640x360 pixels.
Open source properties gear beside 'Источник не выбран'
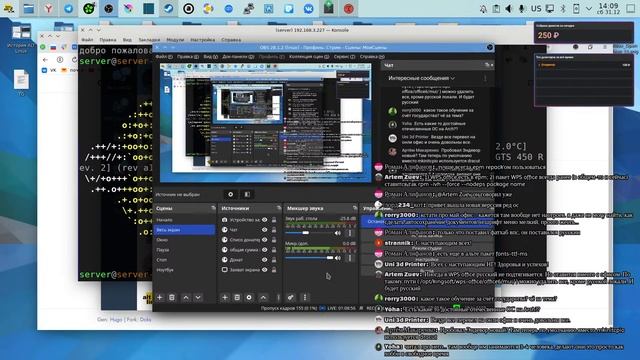pos(231,195)
